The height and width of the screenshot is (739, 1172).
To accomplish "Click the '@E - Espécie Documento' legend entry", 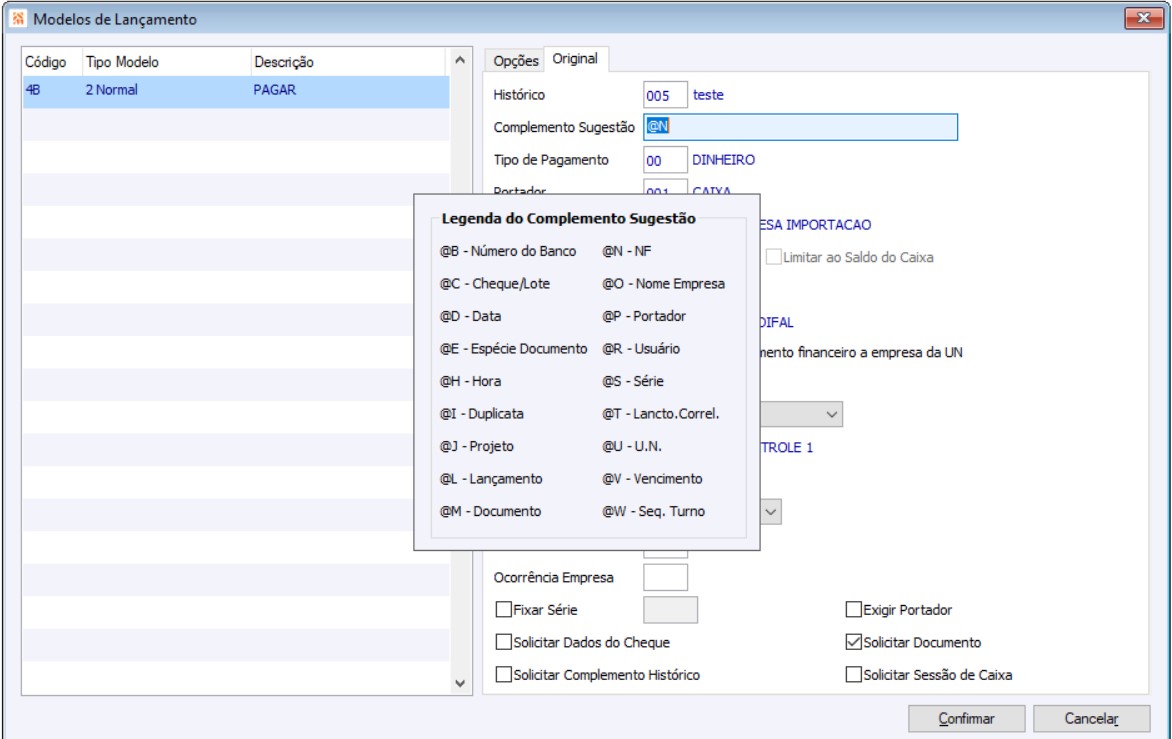I will (513, 349).
